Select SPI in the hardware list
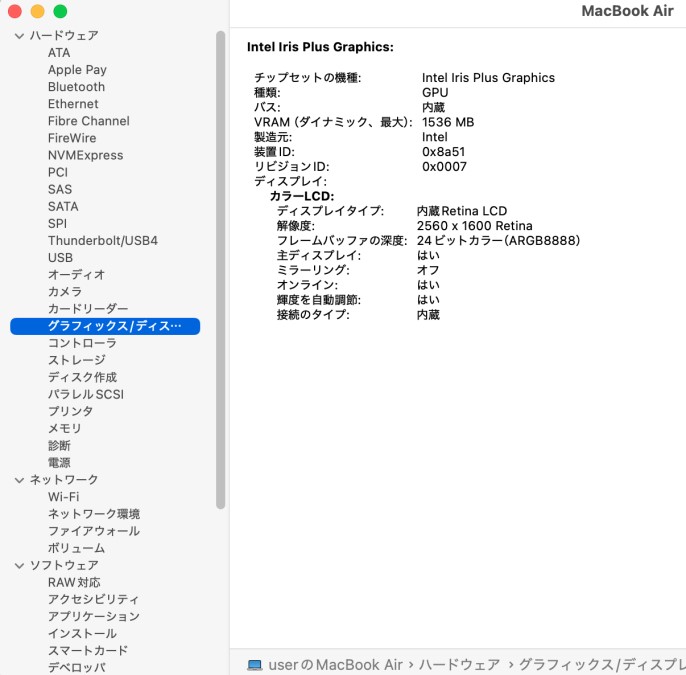This screenshot has height=675, width=686. pos(57,223)
